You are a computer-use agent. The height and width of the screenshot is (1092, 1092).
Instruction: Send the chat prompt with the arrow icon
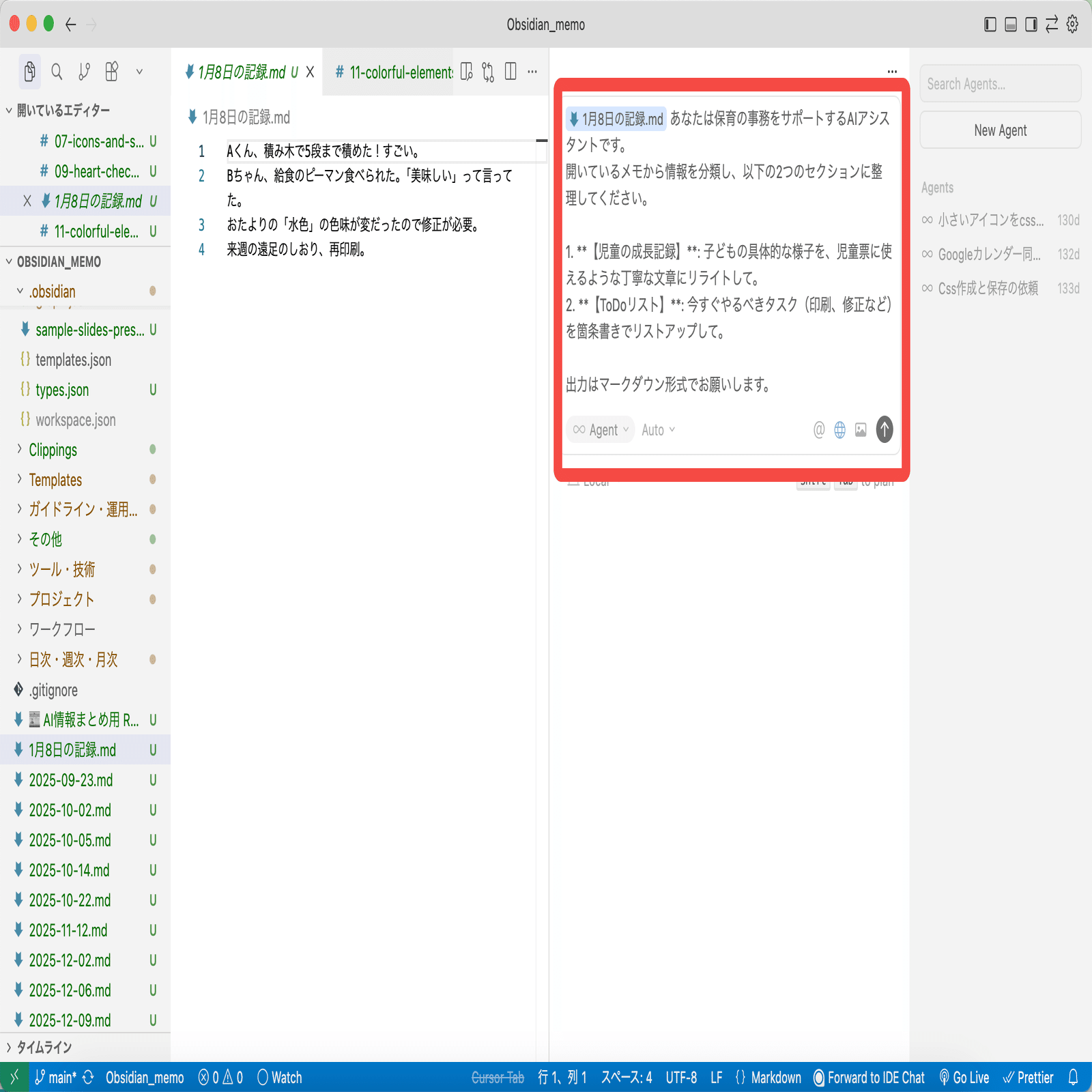pos(884,430)
